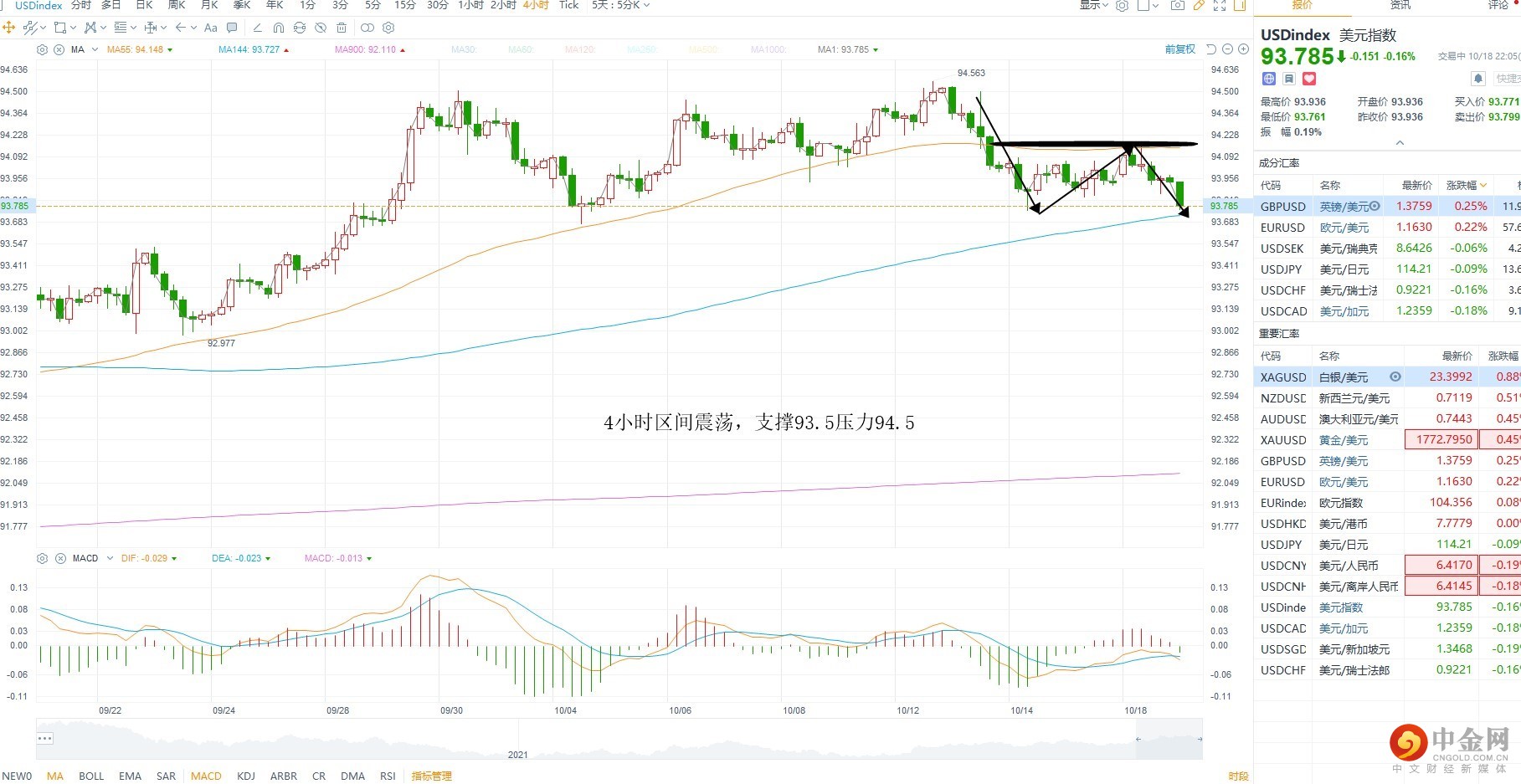Toggle DIF line visibility
Screen dimensions: 1521x784
149,558
